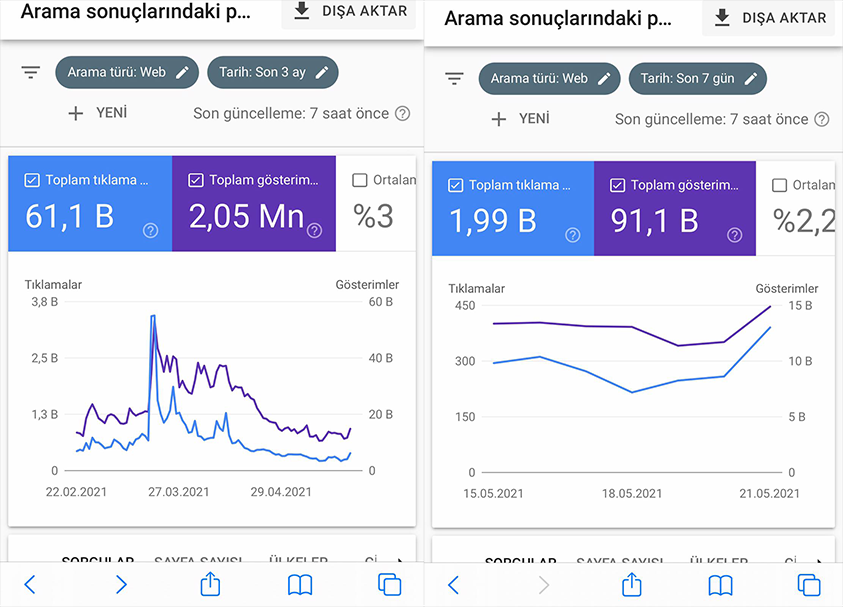Click help icon beside left Son güncelleme
The width and height of the screenshot is (843, 607).
pos(402,113)
